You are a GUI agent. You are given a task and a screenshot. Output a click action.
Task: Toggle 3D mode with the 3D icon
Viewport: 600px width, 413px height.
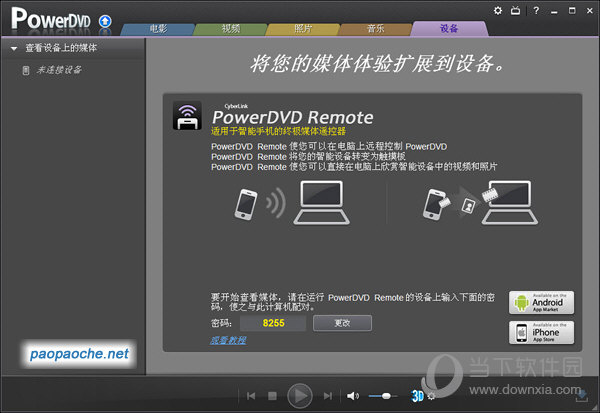(x=417, y=396)
